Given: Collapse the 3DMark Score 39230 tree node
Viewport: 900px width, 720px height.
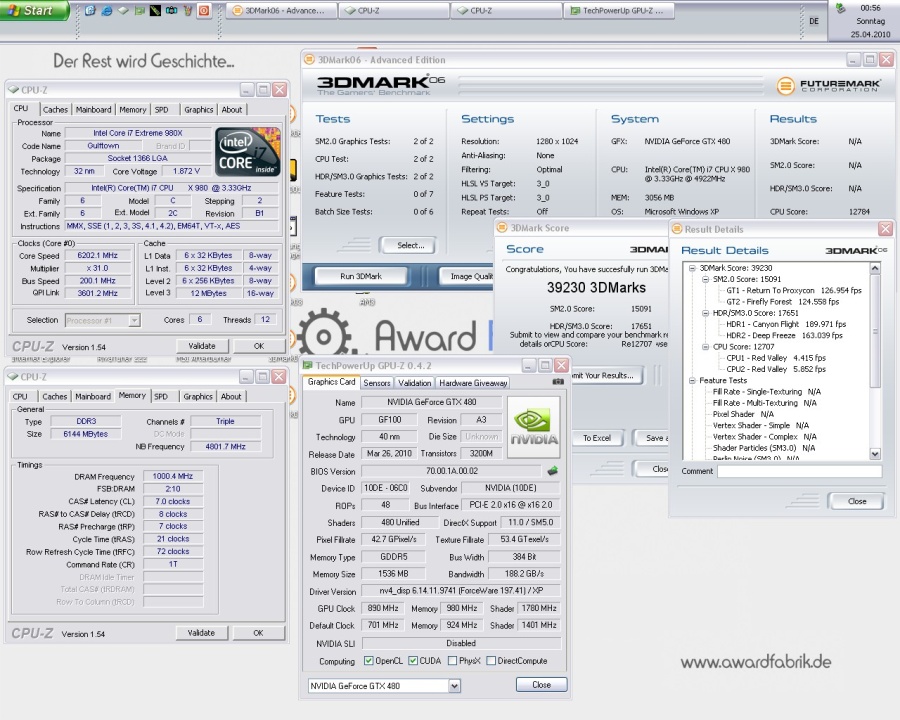Looking at the screenshot, I should point(692,268).
